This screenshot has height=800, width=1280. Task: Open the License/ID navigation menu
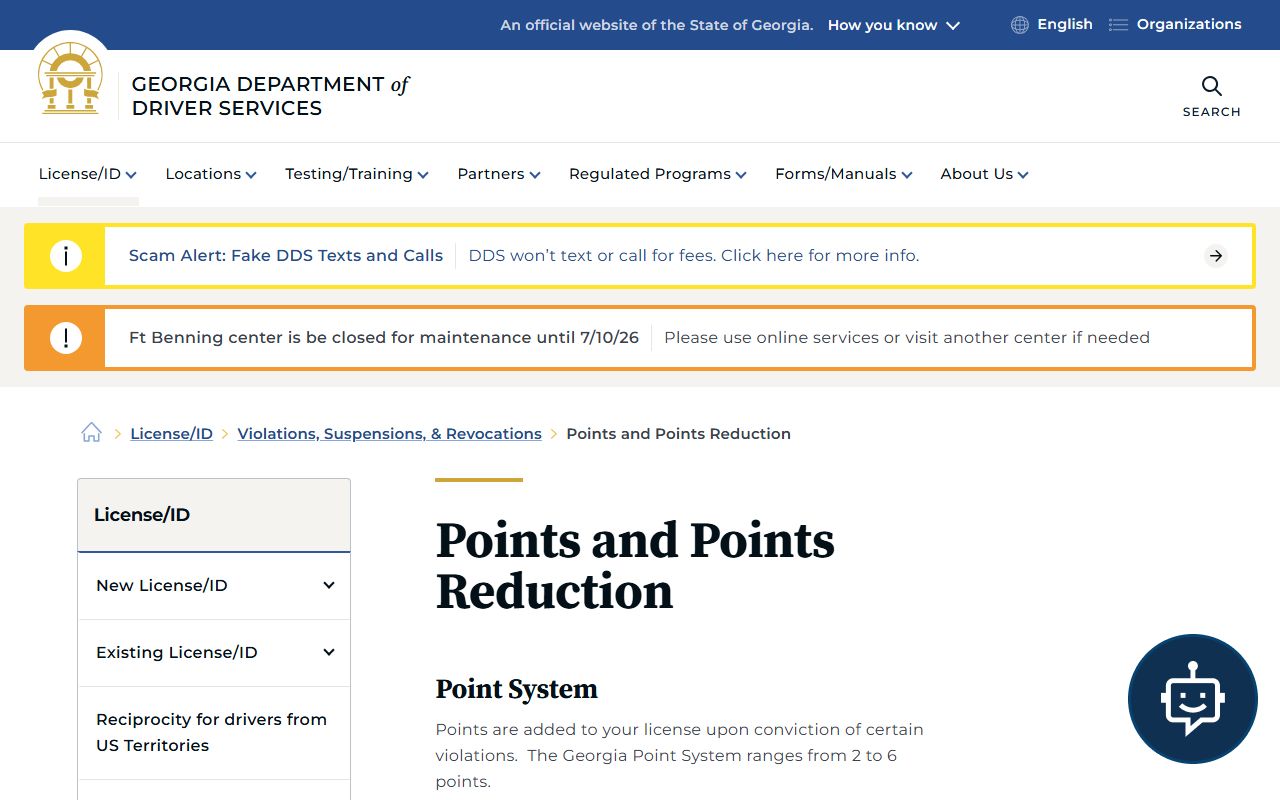87,174
